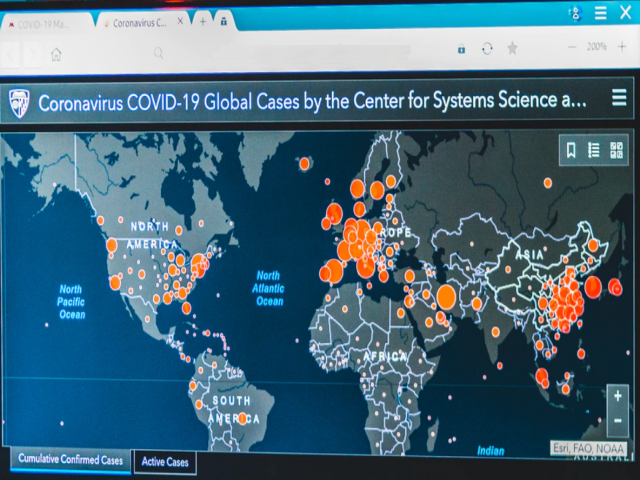Reload the page with refresh icon
This screenshot has width=640, height=480.
[x=487, y=48]
